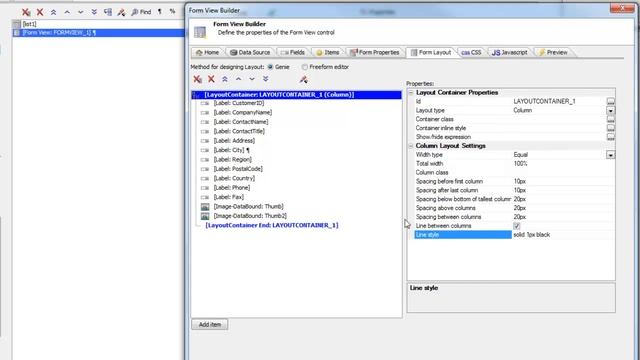The width and height of the screenshot is (640, 360).
Task: Select Label: ContactTitle row
Action: point(239,132)
